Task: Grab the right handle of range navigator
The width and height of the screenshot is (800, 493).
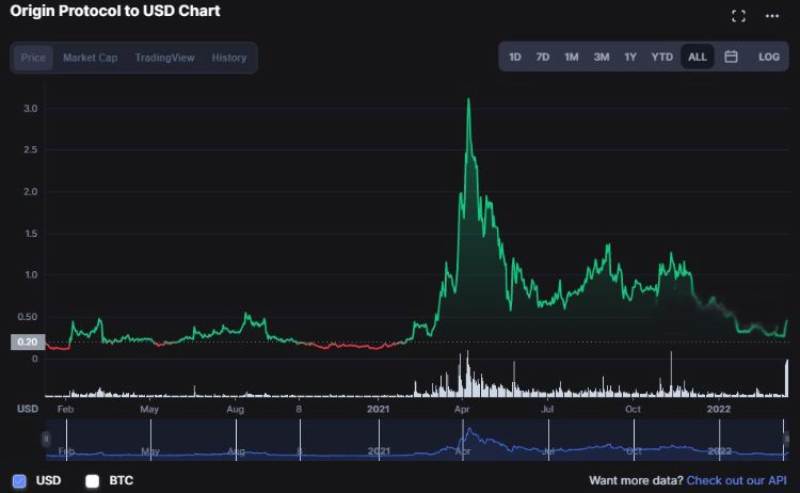Action: coord(786,438)
